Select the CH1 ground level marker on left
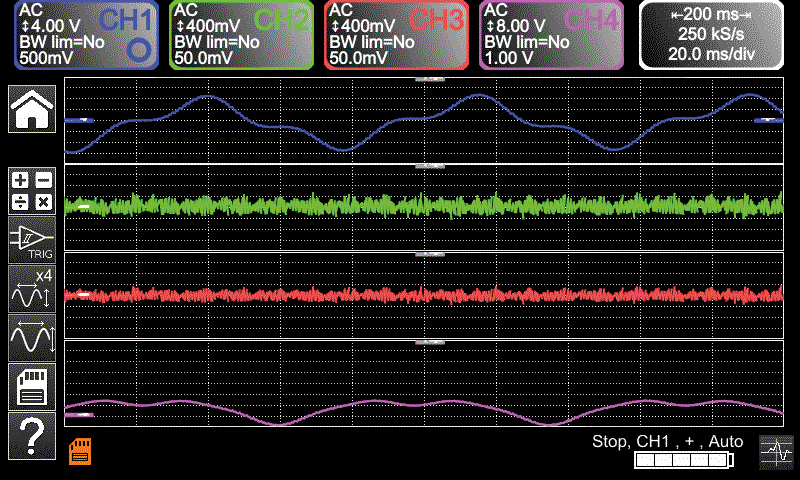 click(x=80, y=120)
